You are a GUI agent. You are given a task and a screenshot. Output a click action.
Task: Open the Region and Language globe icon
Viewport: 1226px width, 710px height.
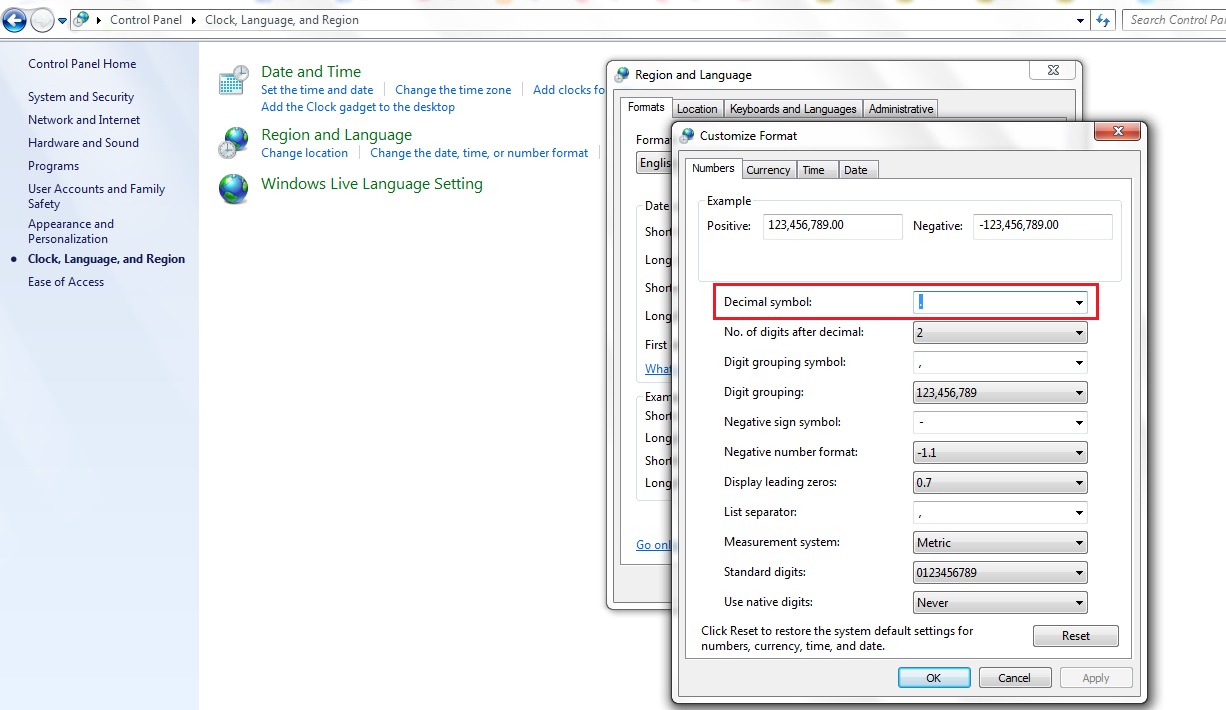(234, 143)
